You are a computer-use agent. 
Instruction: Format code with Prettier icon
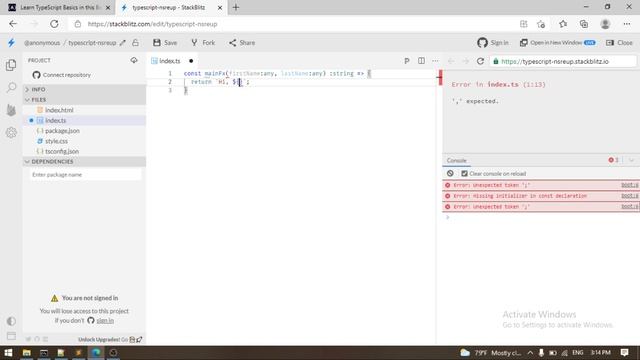click(407, 61)
